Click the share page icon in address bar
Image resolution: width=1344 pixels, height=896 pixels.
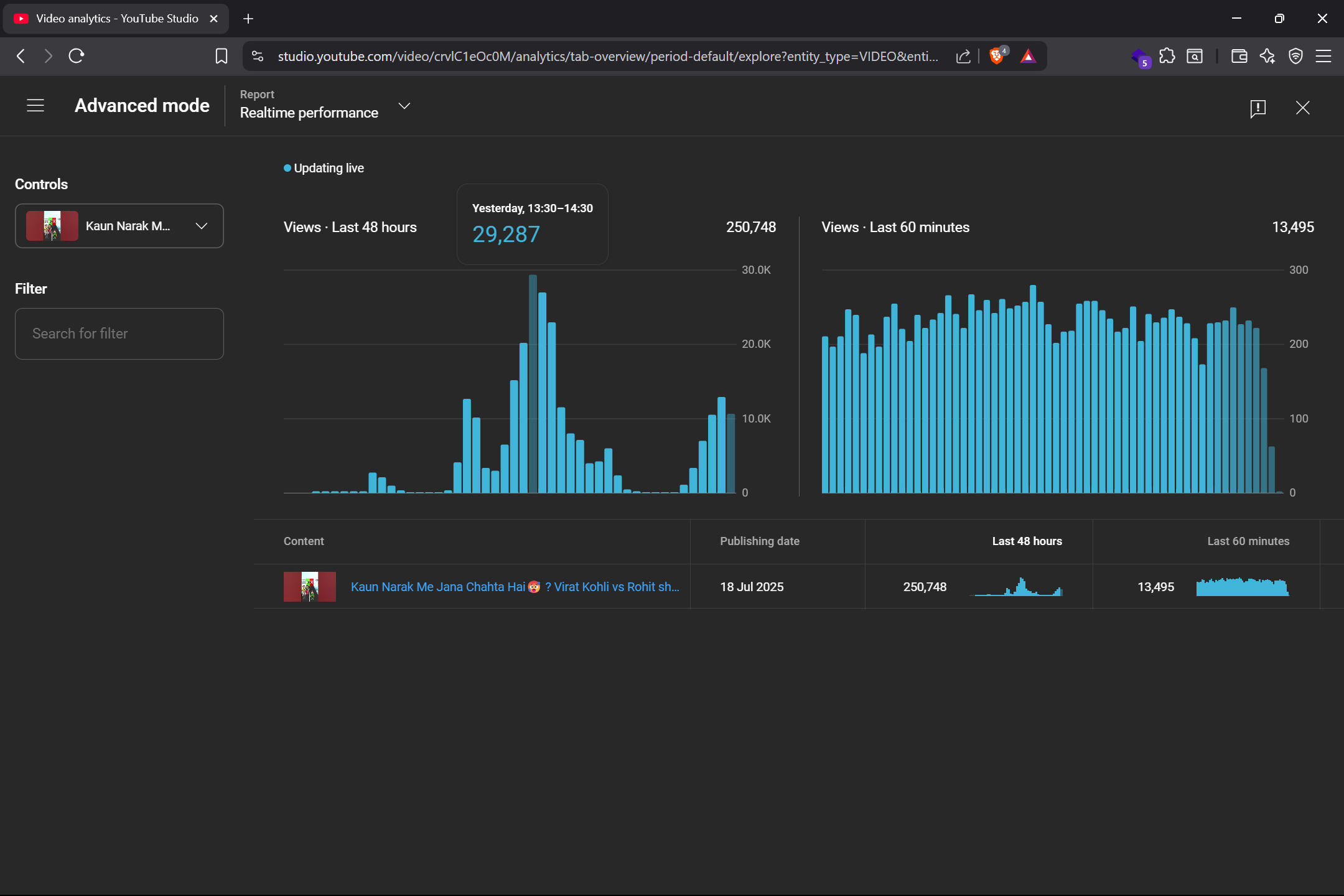coord(963,56)
